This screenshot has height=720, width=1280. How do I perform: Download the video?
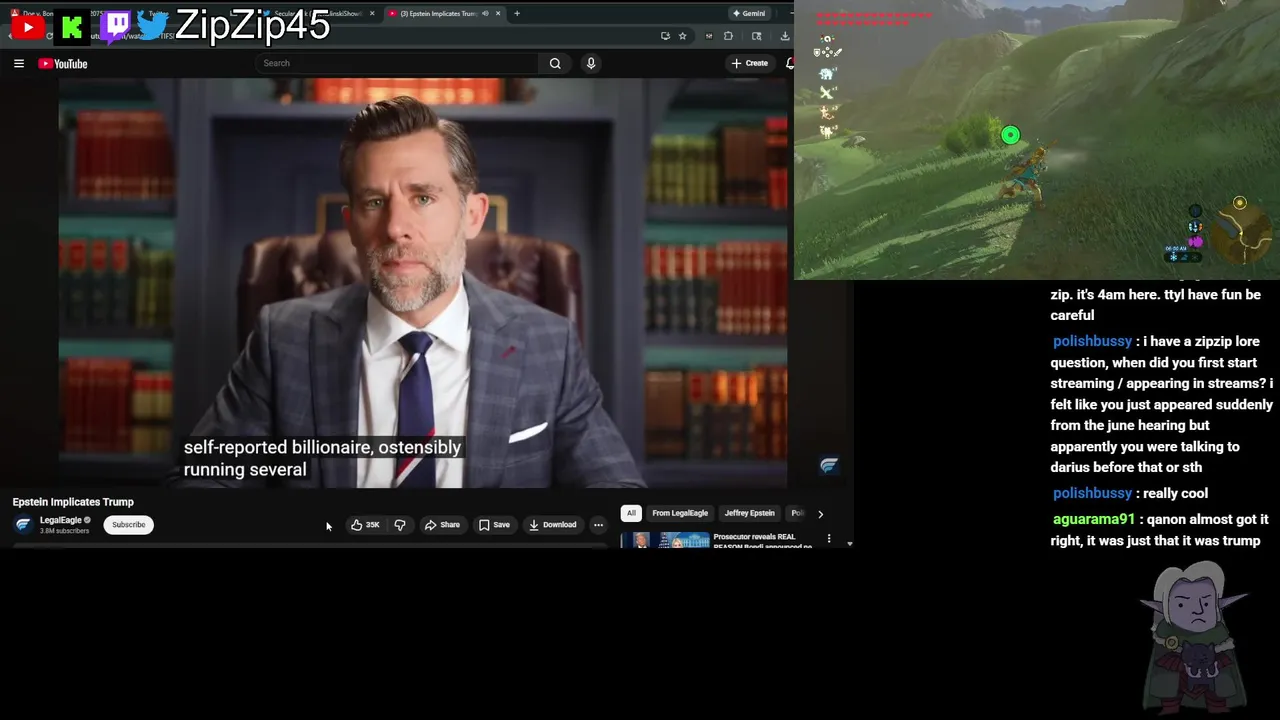click(x=553, y=525)
